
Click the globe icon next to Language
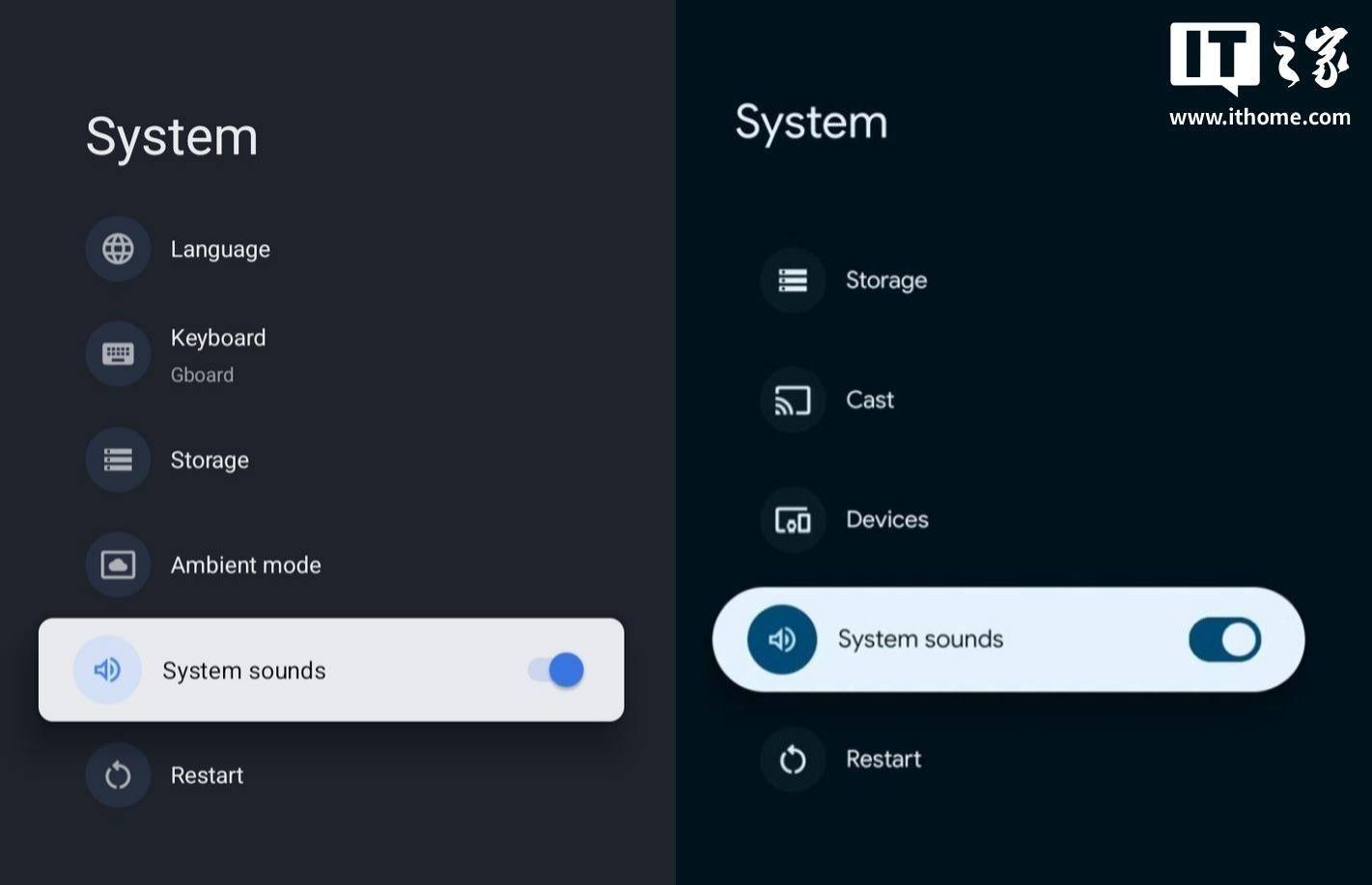click(x=118, y=249)
